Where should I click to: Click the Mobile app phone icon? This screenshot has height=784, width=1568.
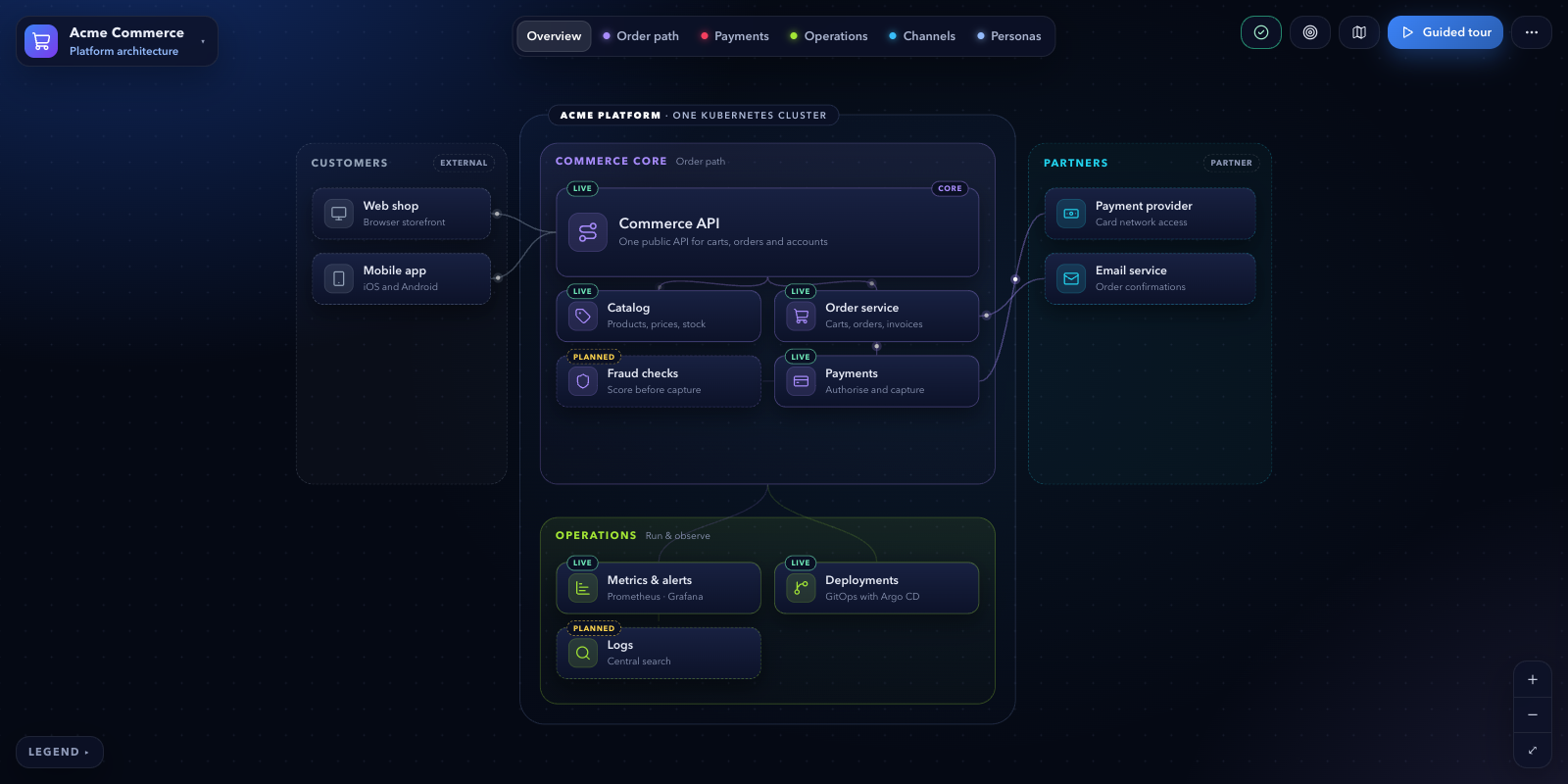pyautogui.click(x=339, y=278)
